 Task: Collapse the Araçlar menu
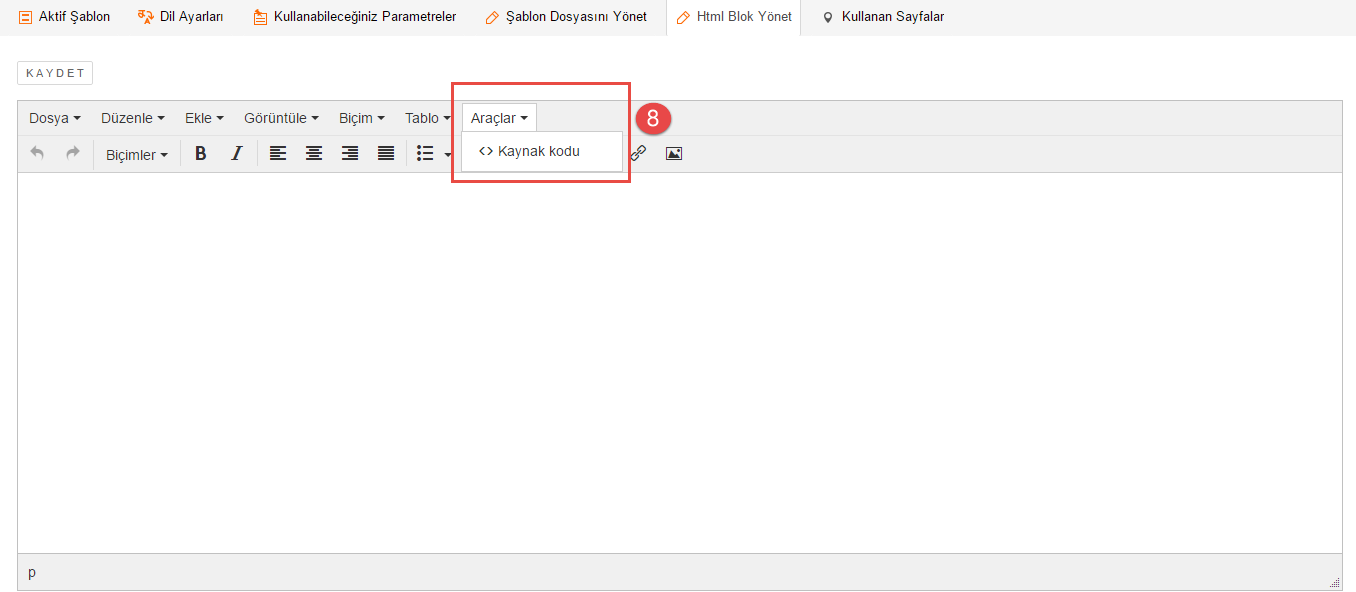click(499, 118)
